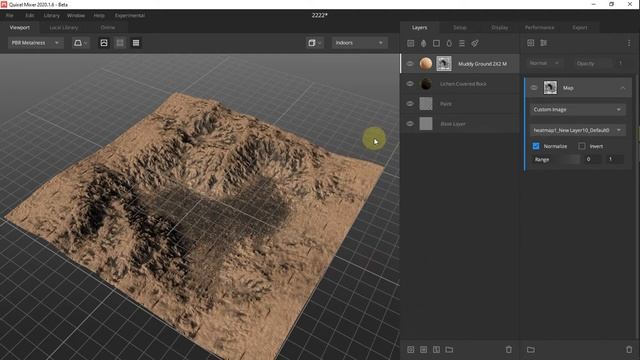Collapse the Map component with chevron
This screenshot has width=640, height=360.
622,88
